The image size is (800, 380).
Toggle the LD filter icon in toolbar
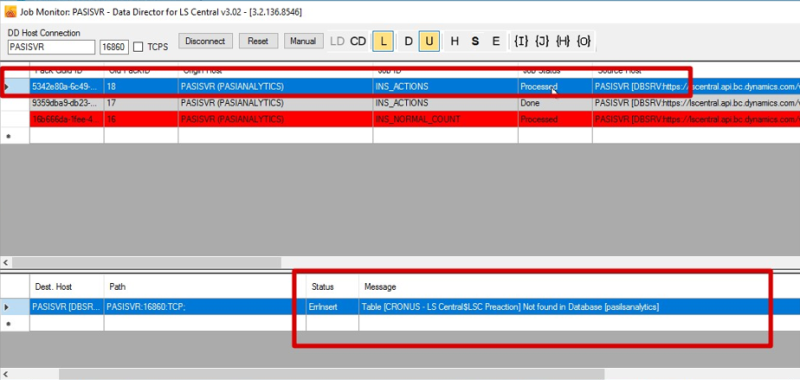[337, 41]
